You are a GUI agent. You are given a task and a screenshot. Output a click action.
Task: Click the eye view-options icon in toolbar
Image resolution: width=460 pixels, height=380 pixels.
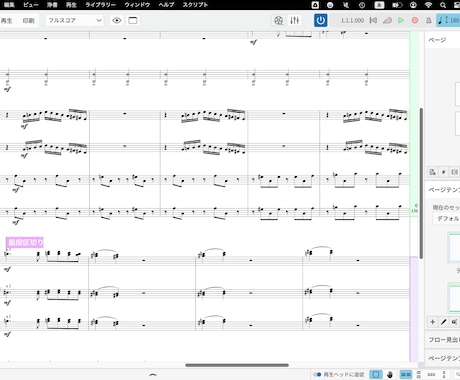point(117,20)
